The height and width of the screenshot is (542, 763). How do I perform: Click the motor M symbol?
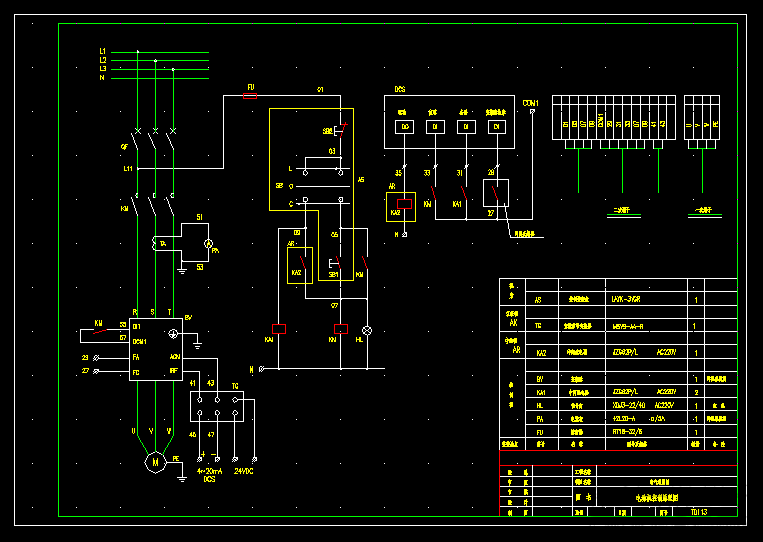[x=155, y=462]
